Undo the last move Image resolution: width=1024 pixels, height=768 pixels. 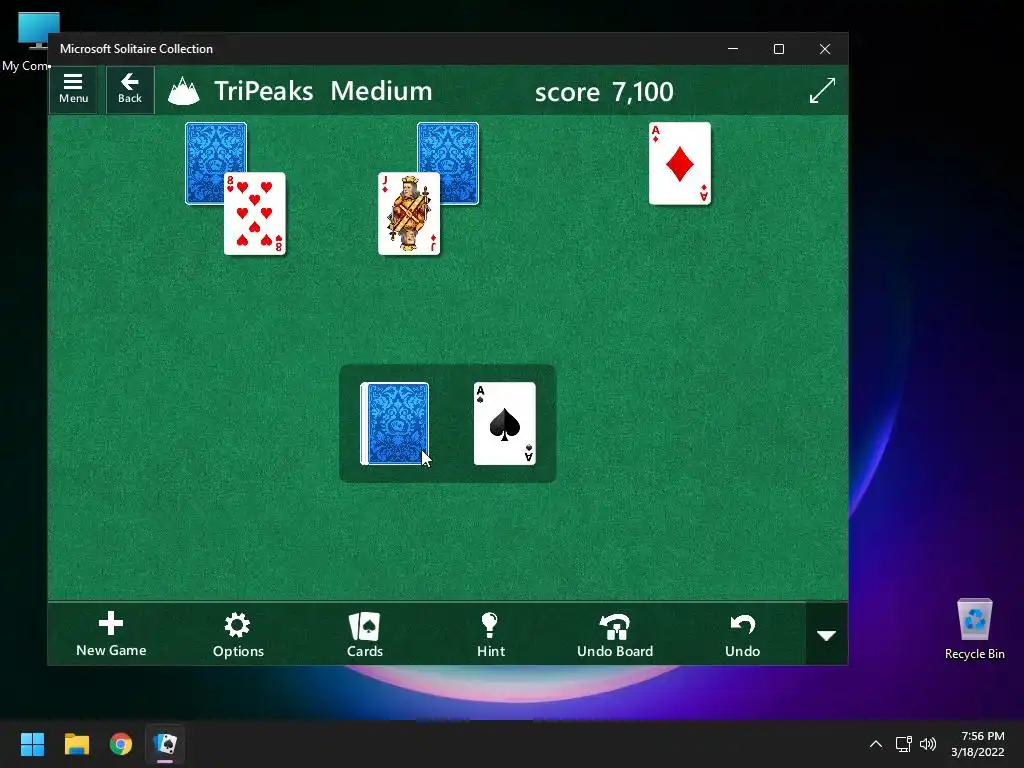743,634
